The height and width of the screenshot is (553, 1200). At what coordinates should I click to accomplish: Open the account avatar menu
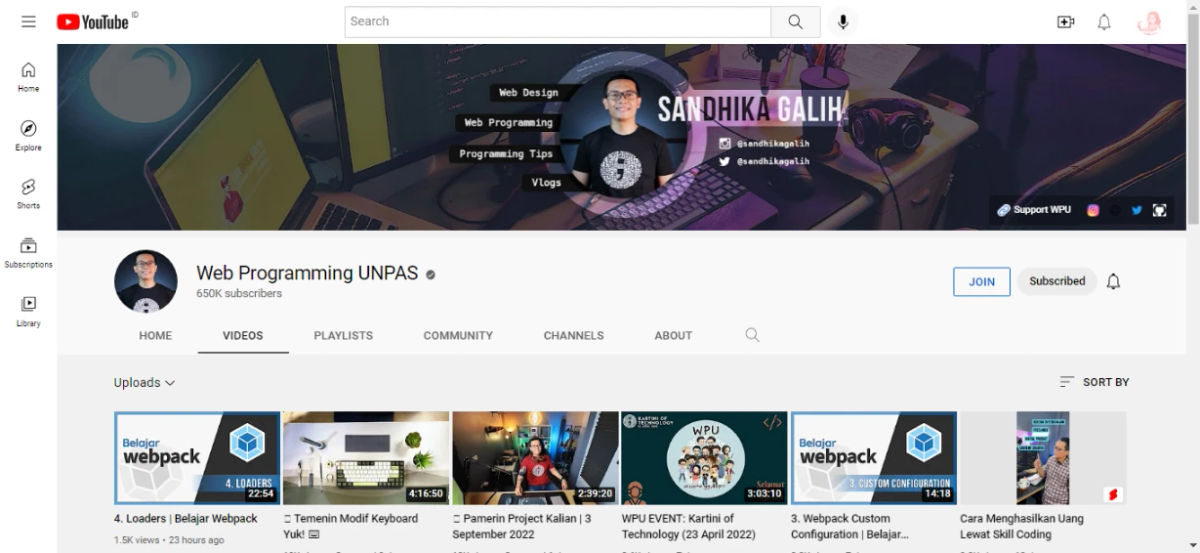1149,22
